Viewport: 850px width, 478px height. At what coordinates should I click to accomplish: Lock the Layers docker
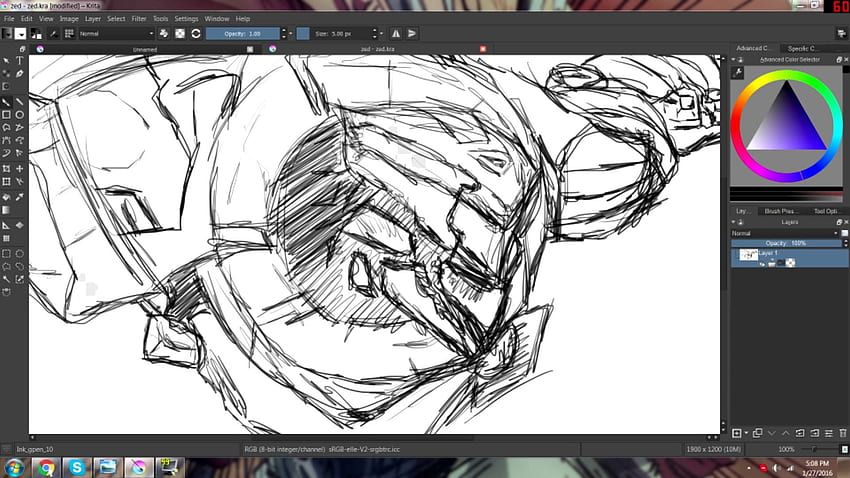[x=740, y=222]
